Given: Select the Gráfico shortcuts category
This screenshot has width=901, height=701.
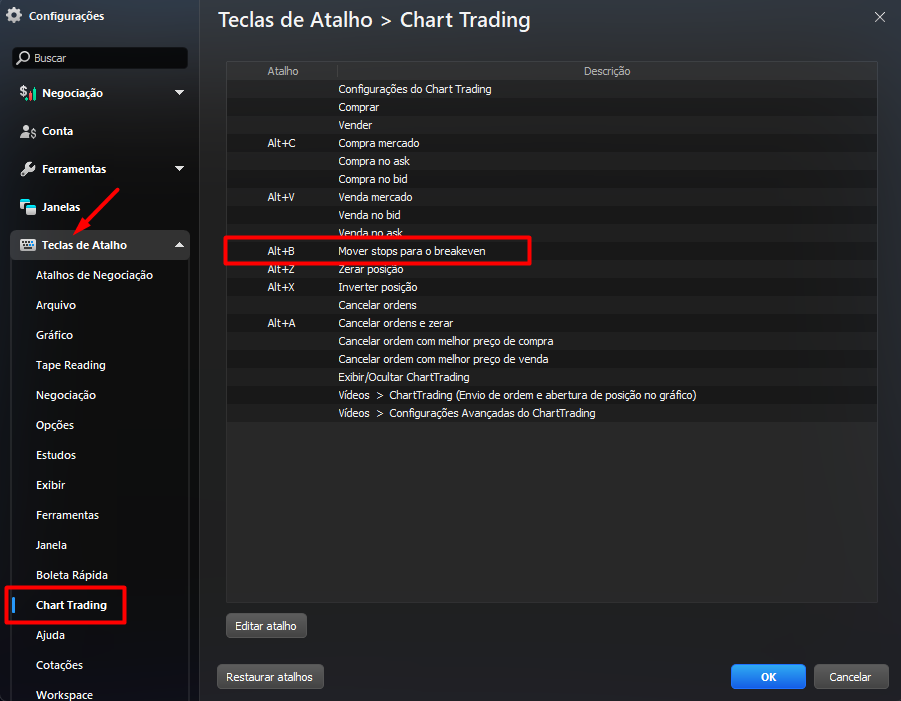Looking at the screenshot, I should [55, 335].
